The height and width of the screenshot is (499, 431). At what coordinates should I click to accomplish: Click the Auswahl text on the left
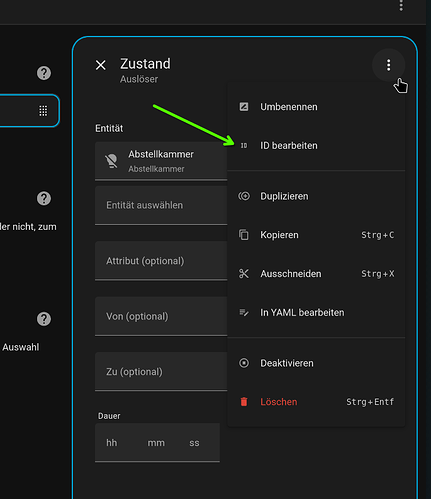click(x=21, y=347)
